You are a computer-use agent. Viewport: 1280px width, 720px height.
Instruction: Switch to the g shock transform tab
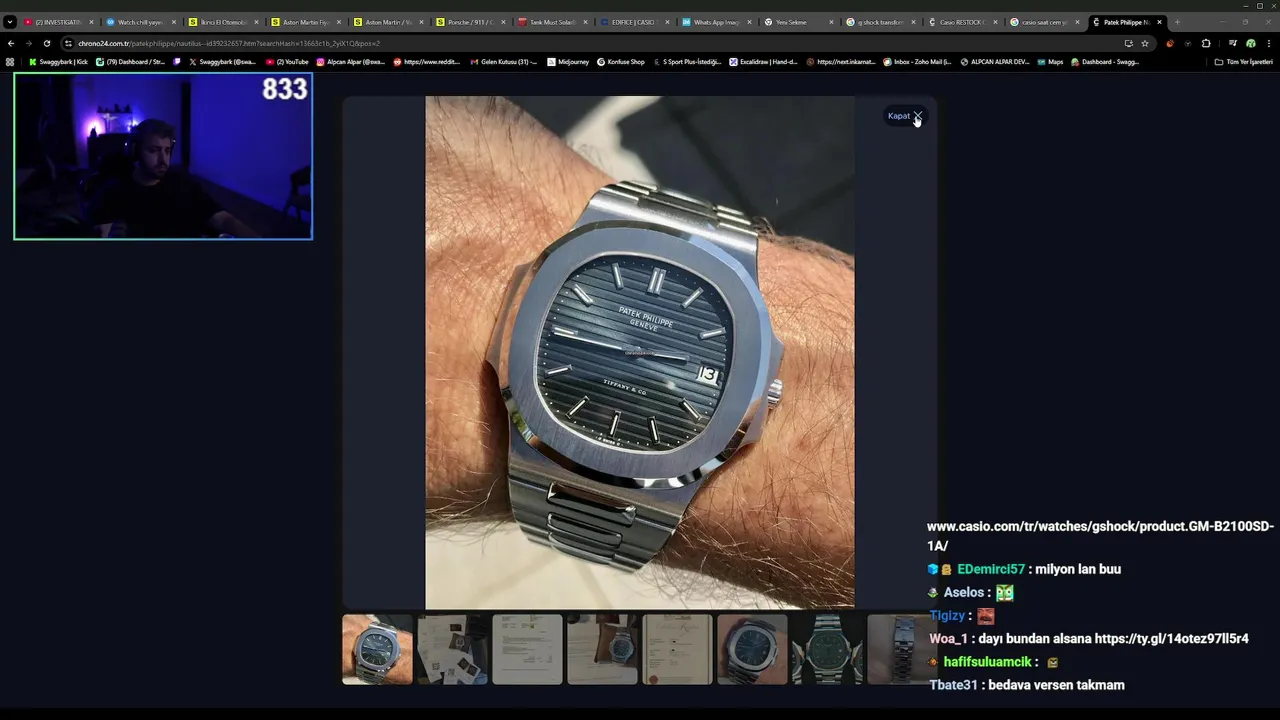pyautogui.click(x=879, y=22)
